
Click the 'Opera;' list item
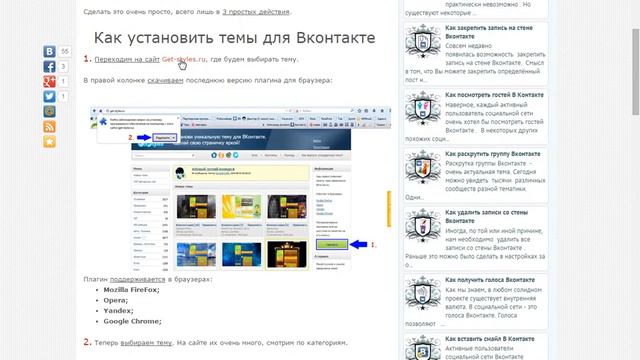pos(116,300)
